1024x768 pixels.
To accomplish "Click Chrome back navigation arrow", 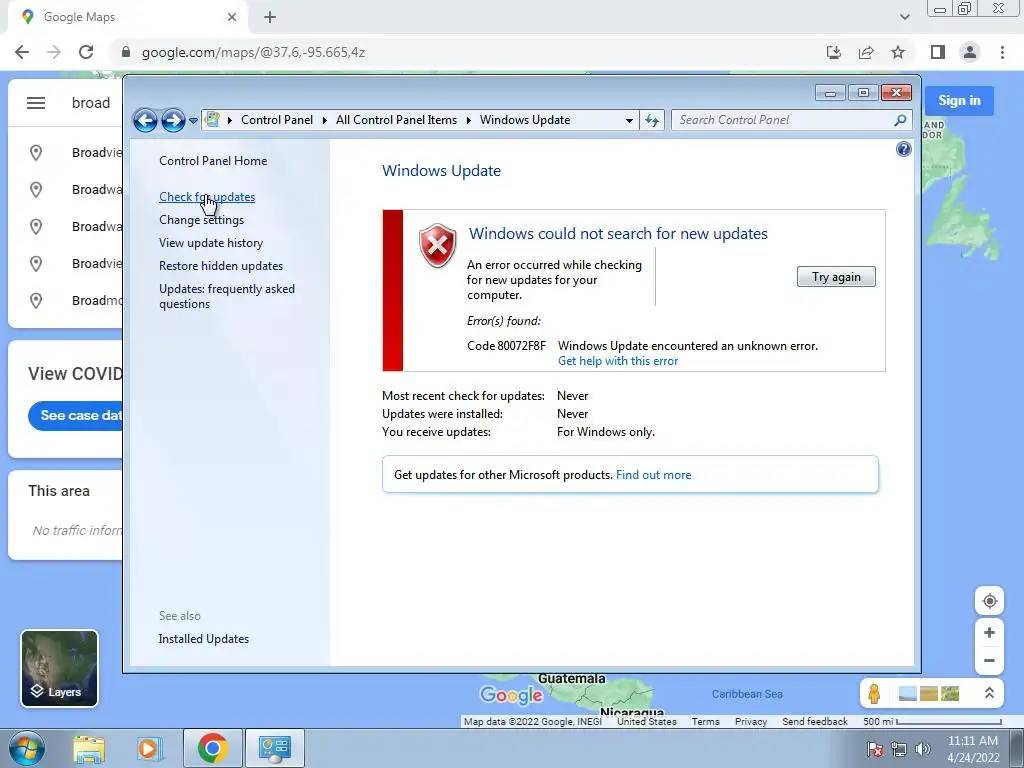I will (x=22, y=52).
